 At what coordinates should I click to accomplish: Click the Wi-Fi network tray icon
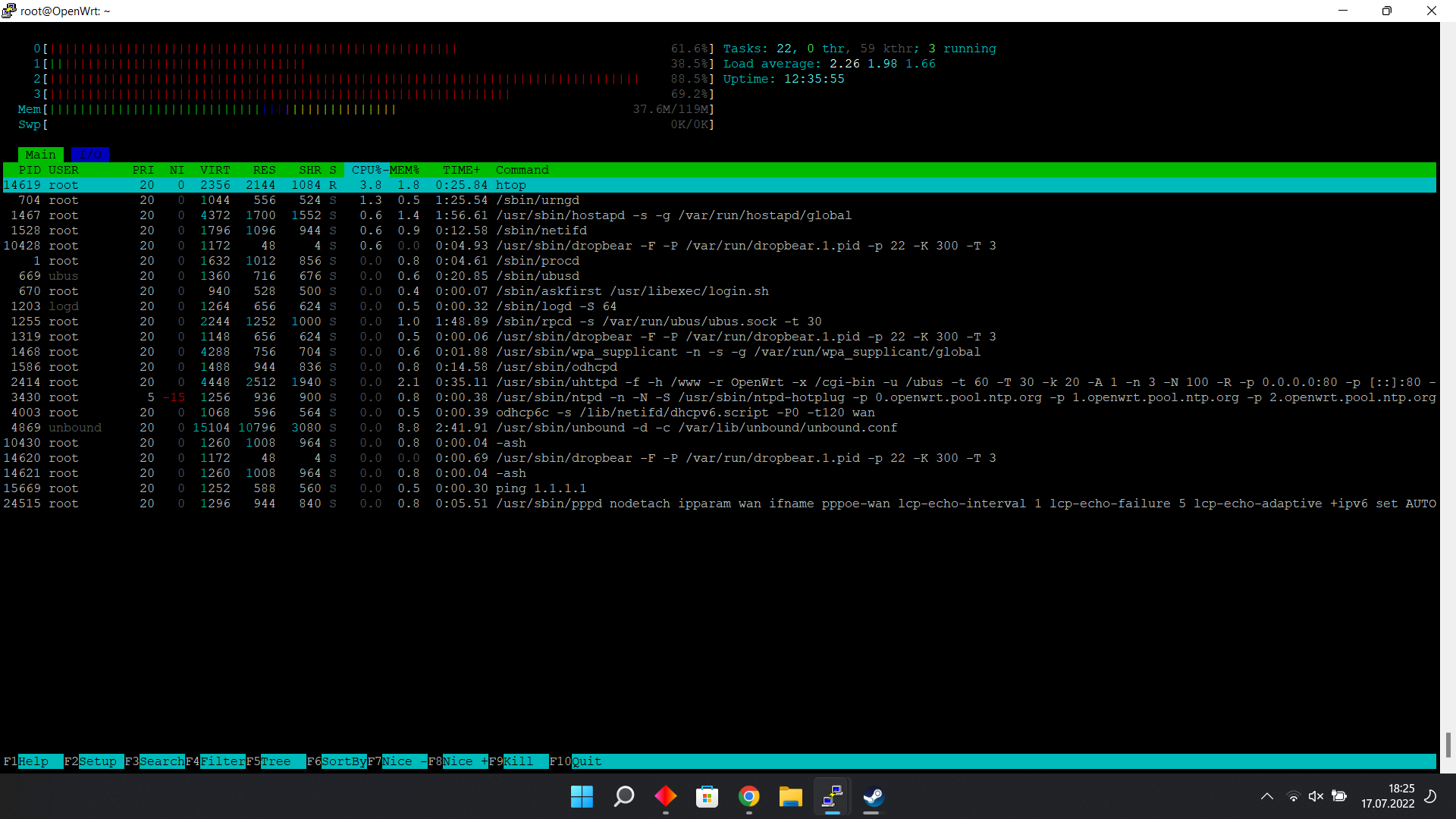click(1293, 796)
